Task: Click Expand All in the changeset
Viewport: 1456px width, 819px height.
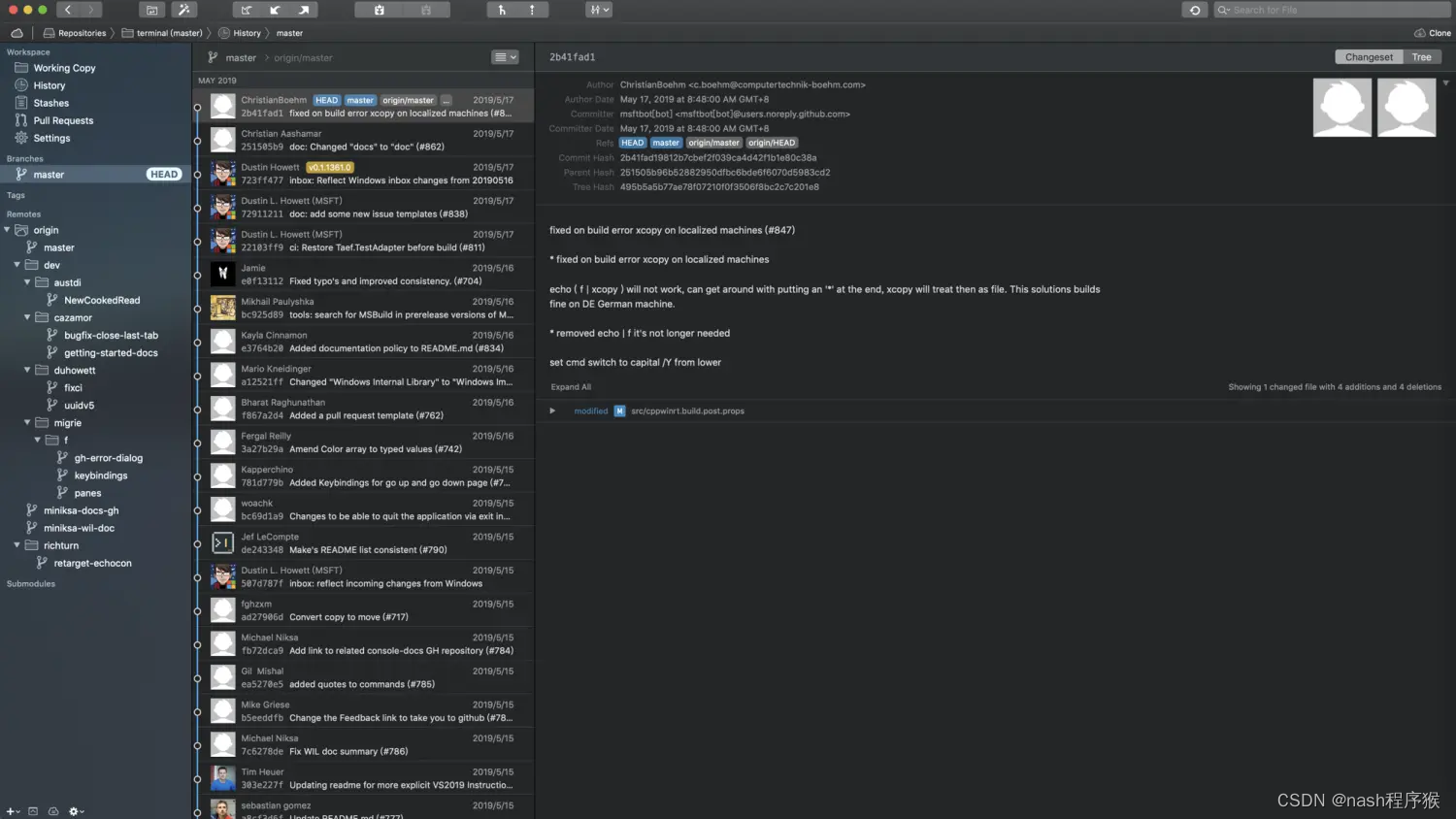Action: point(571,387)
